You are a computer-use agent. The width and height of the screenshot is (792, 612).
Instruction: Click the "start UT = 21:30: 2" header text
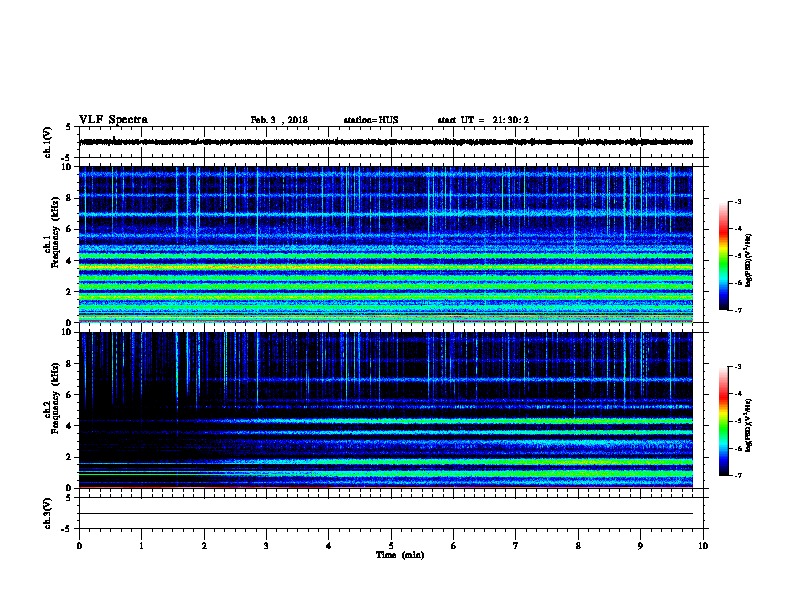483,120
